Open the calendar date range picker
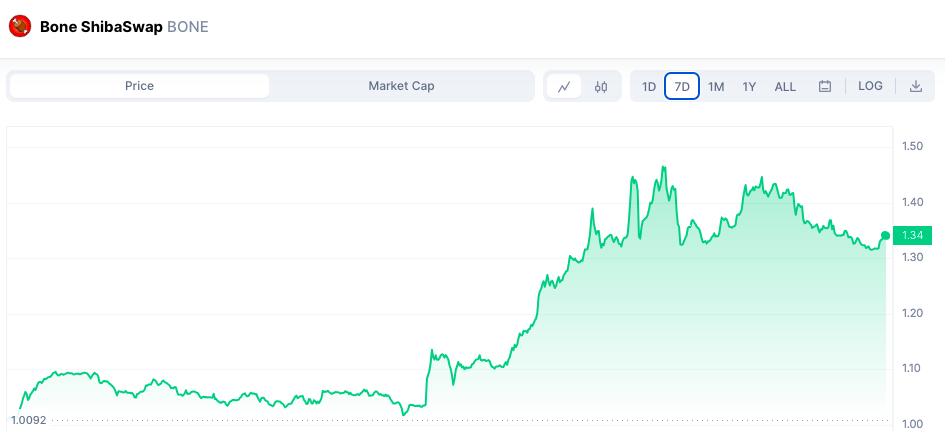 point(824,86)
